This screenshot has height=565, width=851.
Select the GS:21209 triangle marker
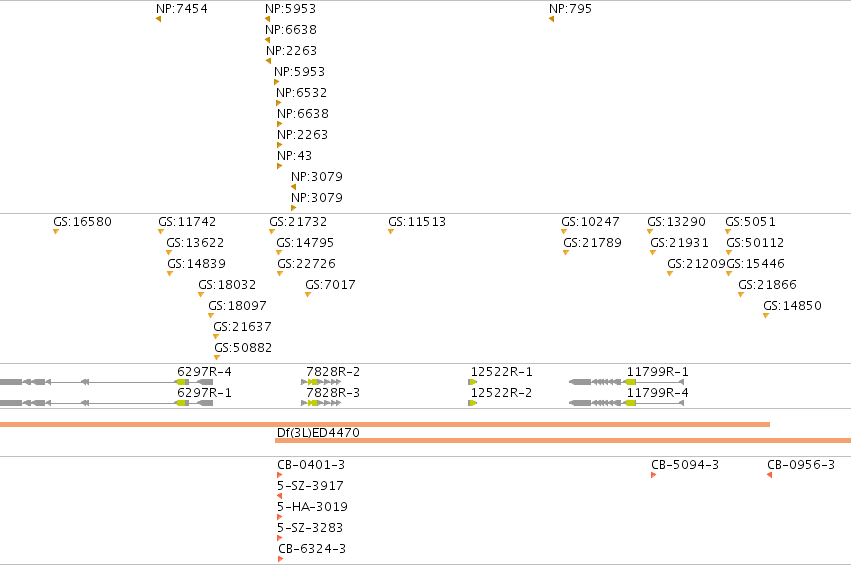pos(670,274)
